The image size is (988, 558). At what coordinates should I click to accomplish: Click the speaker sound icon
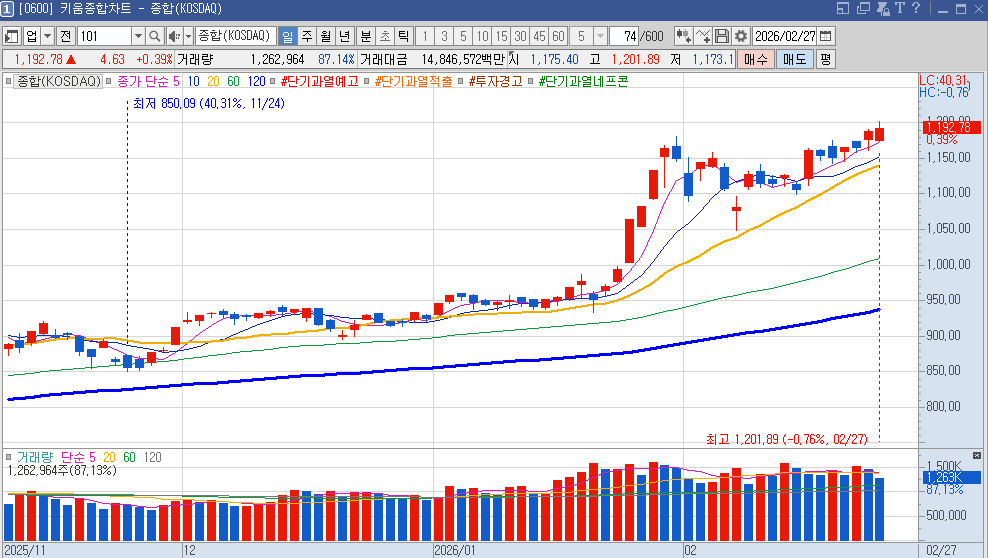coord(172,36)
